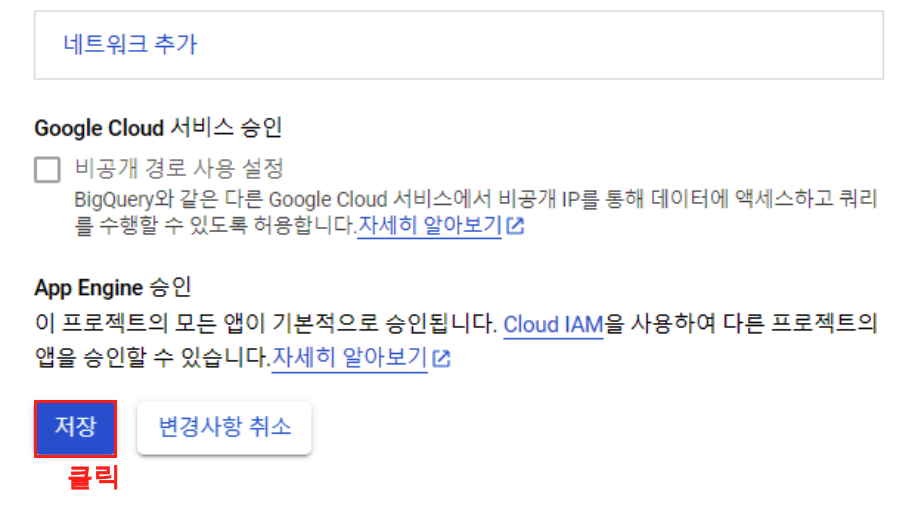
Task: Enable the 비공개 경로 사용 설정 checkbox
Action: pyautogui.click(x=47, y=170)
